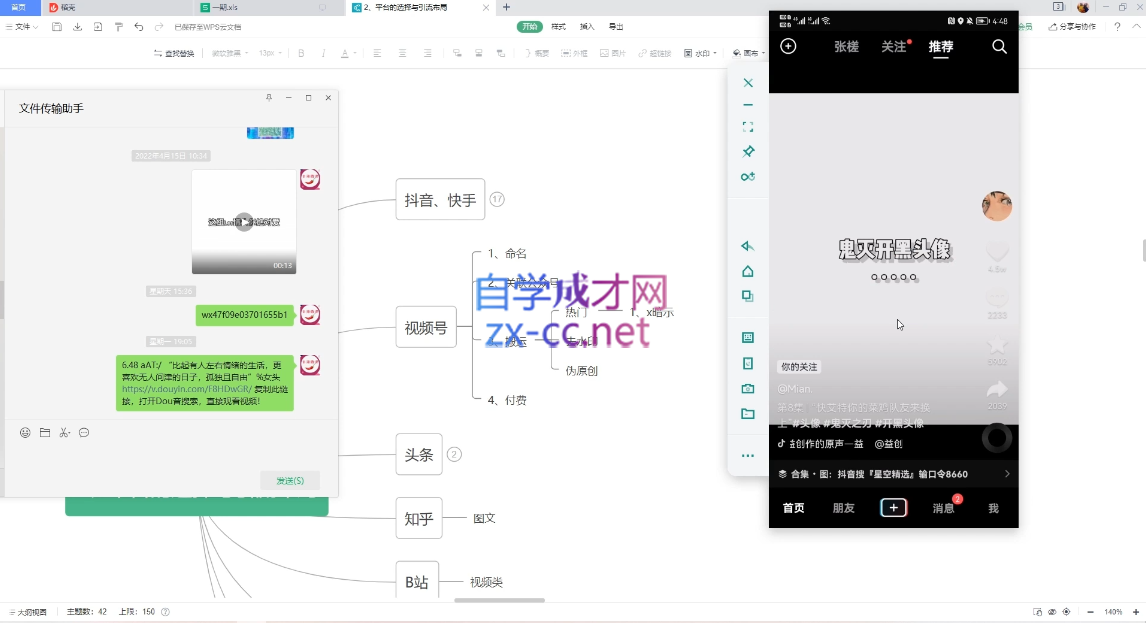Select the 知乎 mind map node
The height and width of the screenshot is (623, 1146).
(x=419, y=518)
